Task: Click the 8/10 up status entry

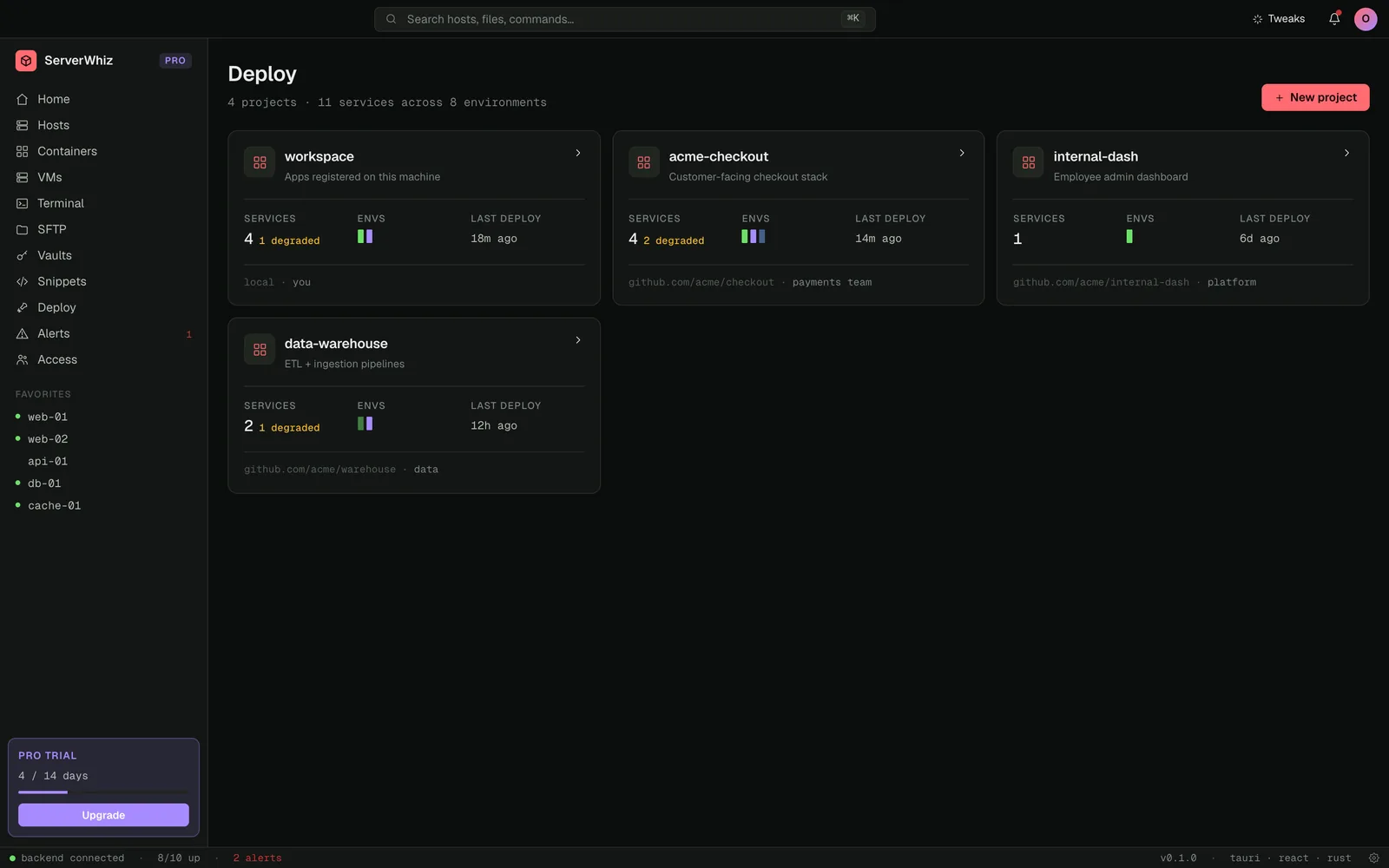Action: click(179, 858)
